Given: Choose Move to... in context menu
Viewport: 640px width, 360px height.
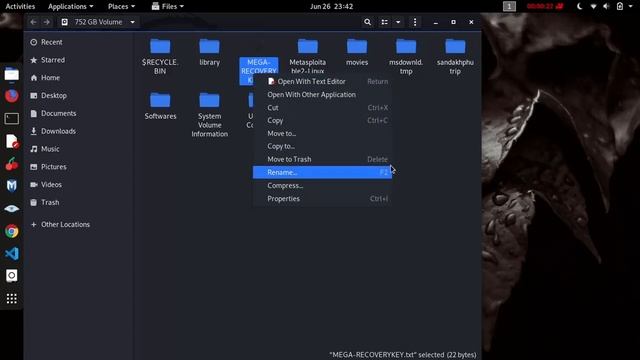Looking at the screenshot, I should [322, 133].
